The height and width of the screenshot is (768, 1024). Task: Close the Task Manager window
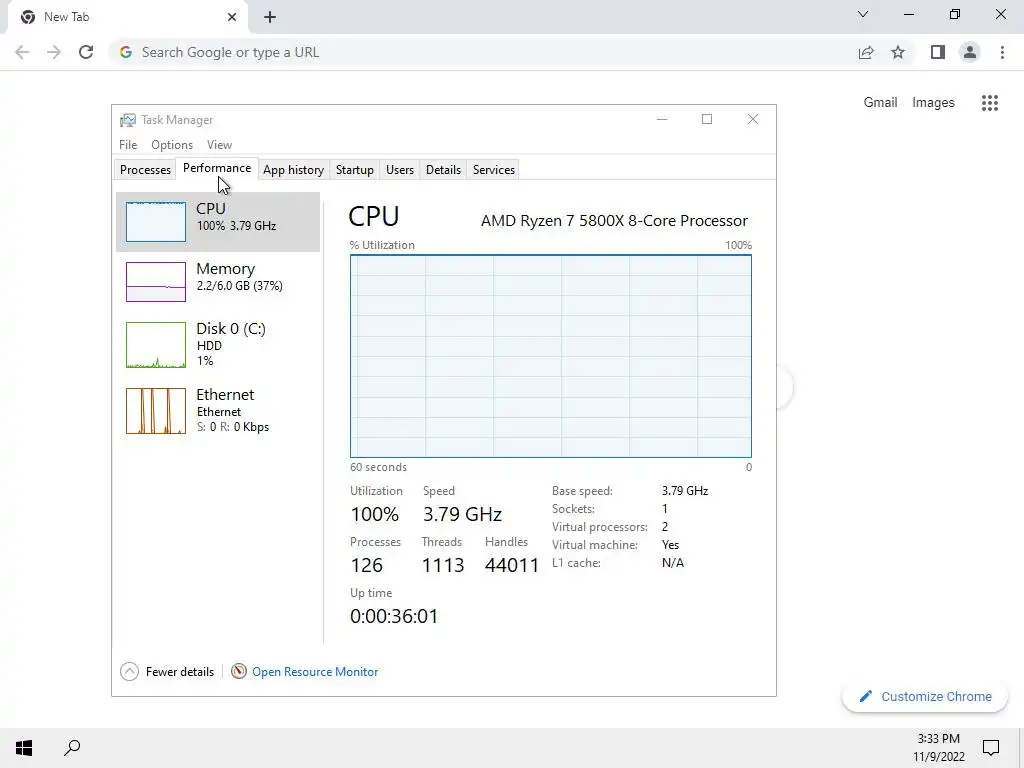[x=753, y=120]
